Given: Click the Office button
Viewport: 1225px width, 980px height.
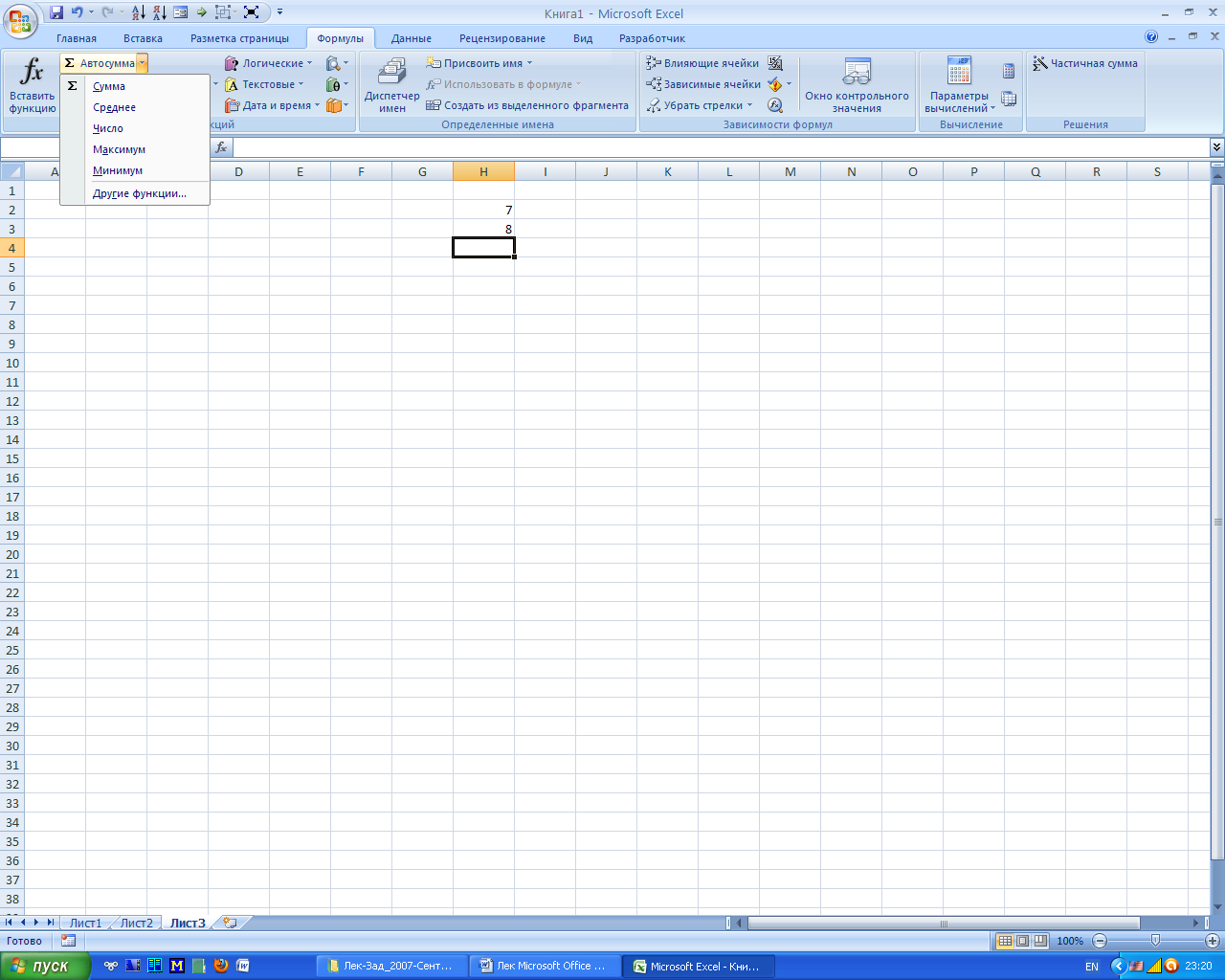Looking at the screenshot, I should (19, 19).
